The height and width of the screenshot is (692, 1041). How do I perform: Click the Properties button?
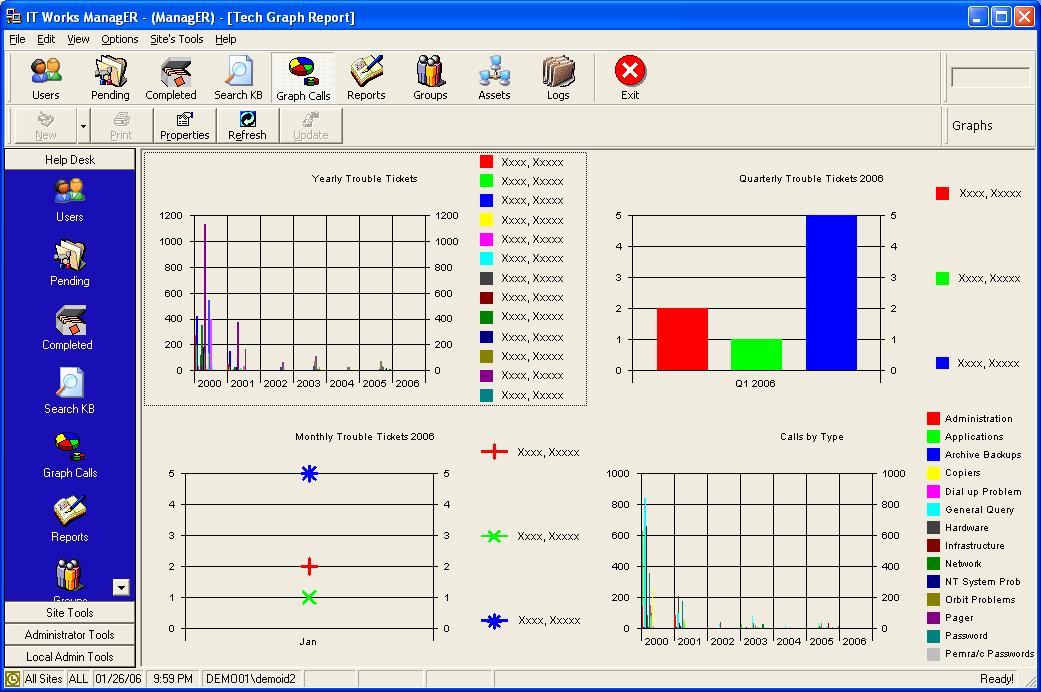(185, 126)
